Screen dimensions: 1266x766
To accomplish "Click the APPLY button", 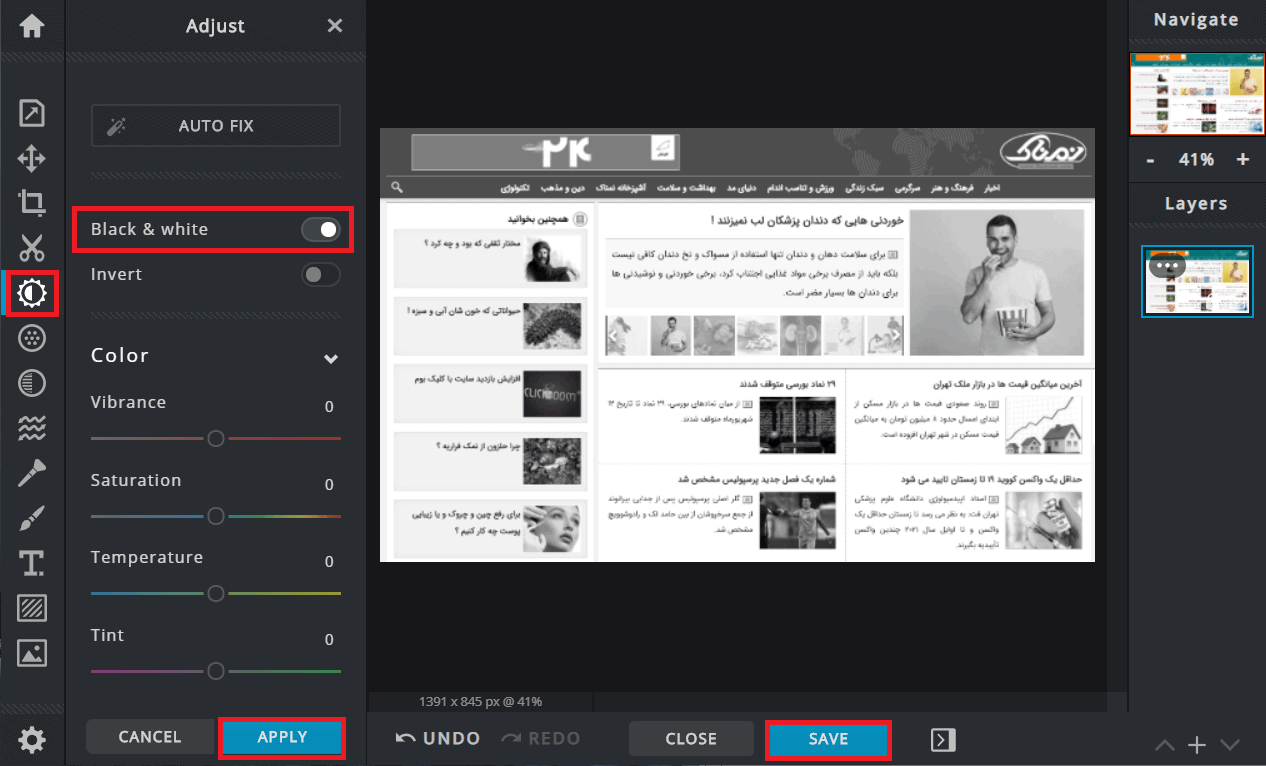I will 282,737.
